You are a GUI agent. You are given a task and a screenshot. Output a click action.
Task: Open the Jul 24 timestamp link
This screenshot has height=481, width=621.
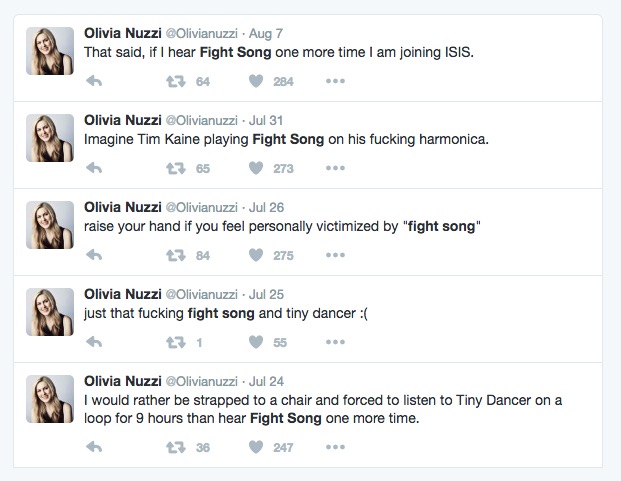pos(266,382)
